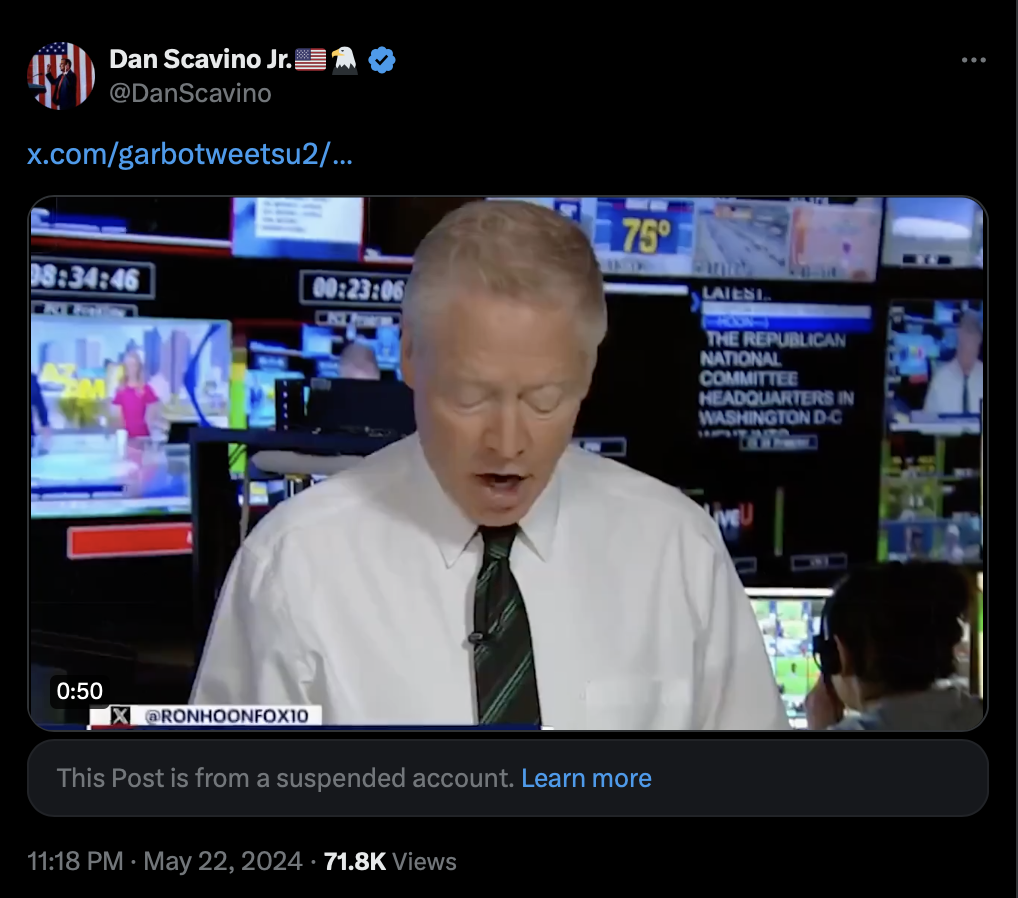Click the @RONHOONFOX10 caption in video
This screenshot has height=898, width=1018.
click(x=226, y=716)
